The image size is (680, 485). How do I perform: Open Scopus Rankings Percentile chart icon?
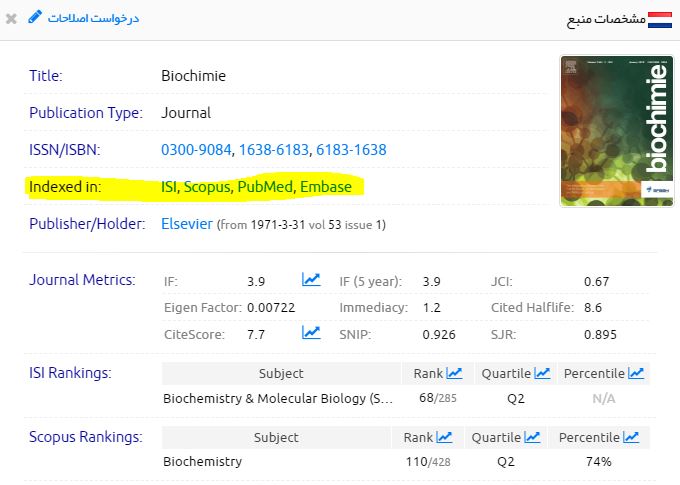click(632, 437)
